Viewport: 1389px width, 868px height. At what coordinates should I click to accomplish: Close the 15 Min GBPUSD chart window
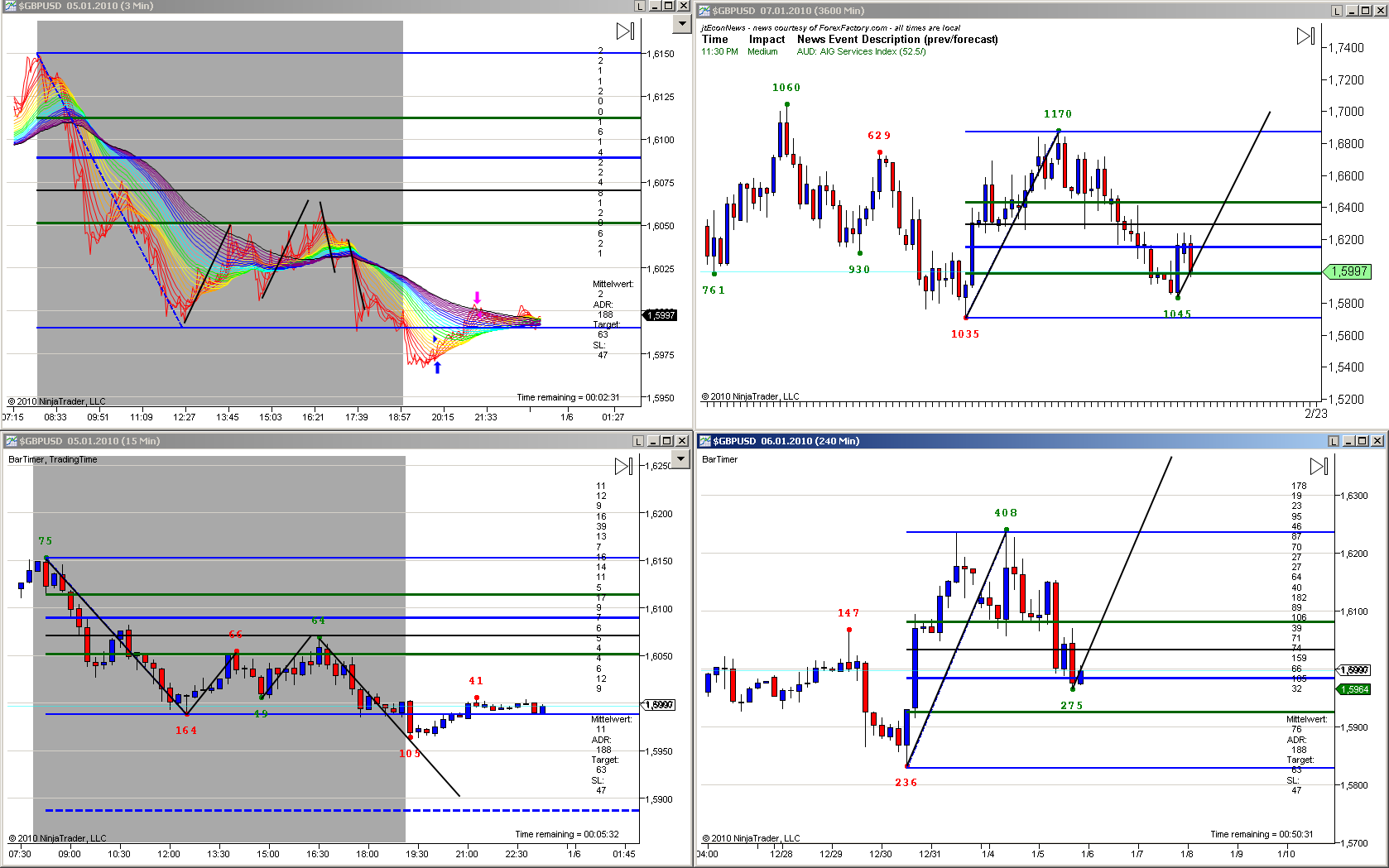tap(682, 441)
